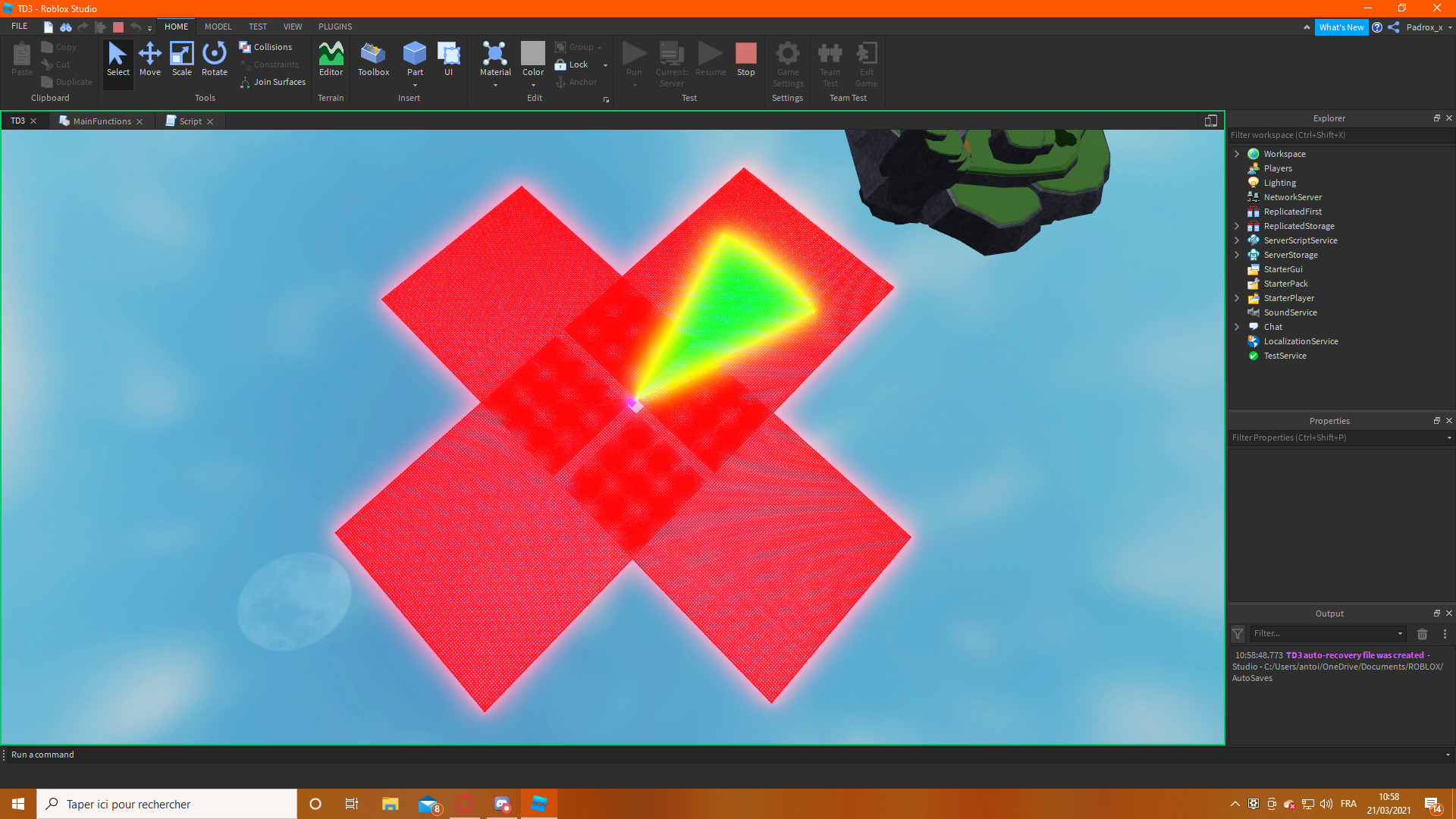Click the What's New button
The image size is (1456, 819).
coord(1341,27)
